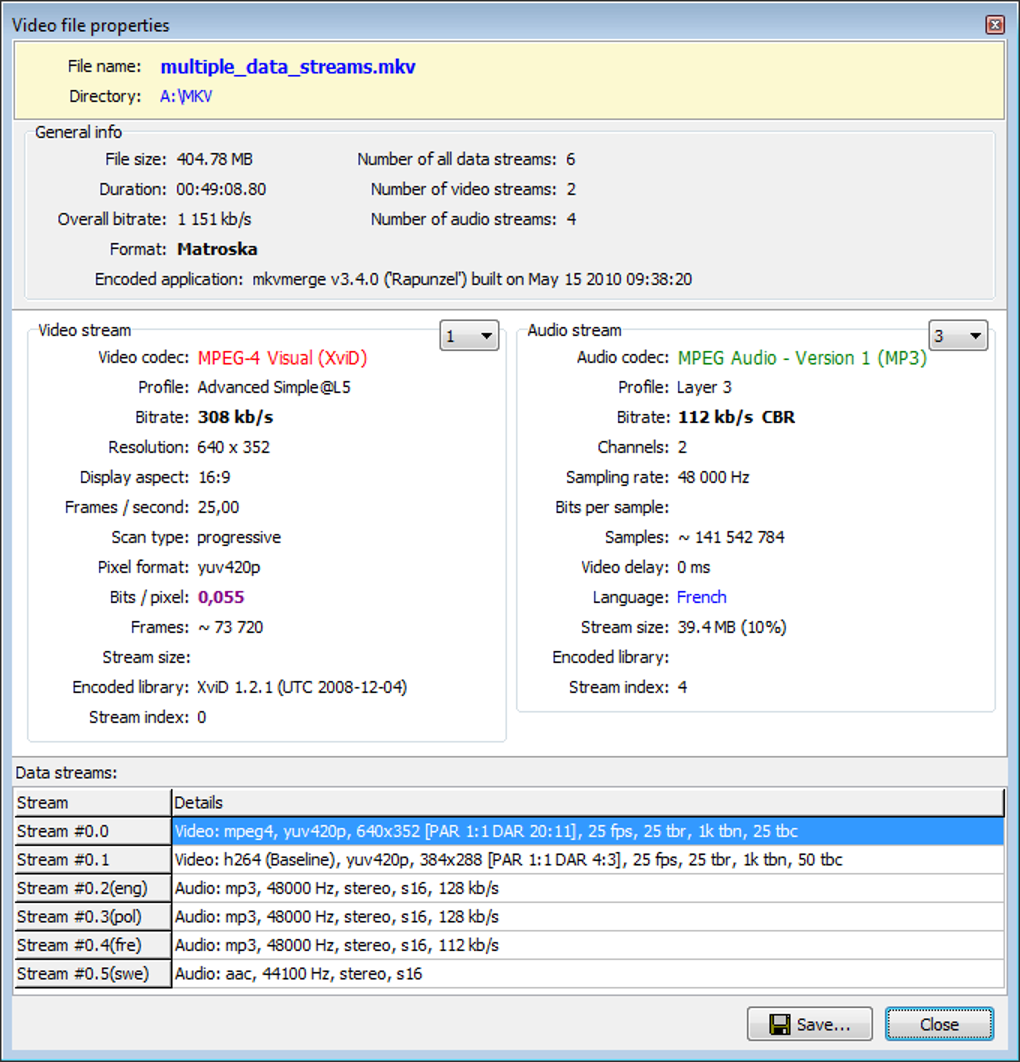Select the Stream #0.3(pol) row header

(x=93, y=916)
